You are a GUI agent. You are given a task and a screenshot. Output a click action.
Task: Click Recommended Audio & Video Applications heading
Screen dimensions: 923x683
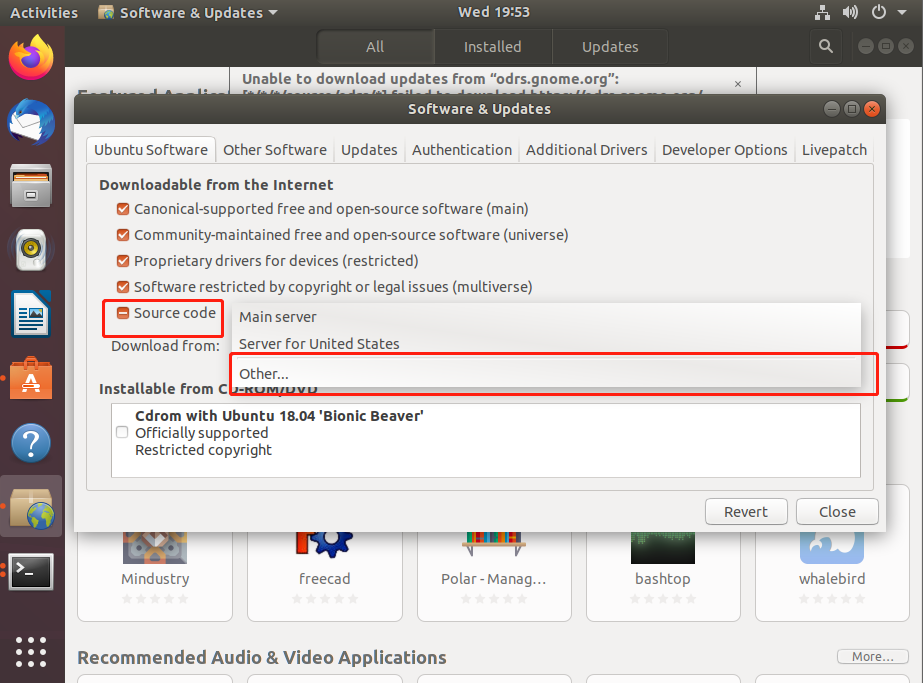[262, 657]
